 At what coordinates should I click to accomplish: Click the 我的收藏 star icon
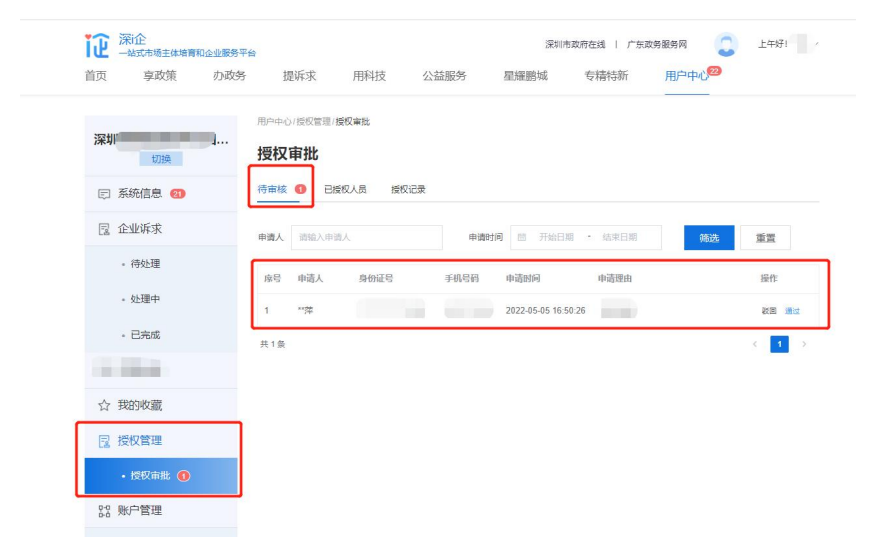[104, 405]
